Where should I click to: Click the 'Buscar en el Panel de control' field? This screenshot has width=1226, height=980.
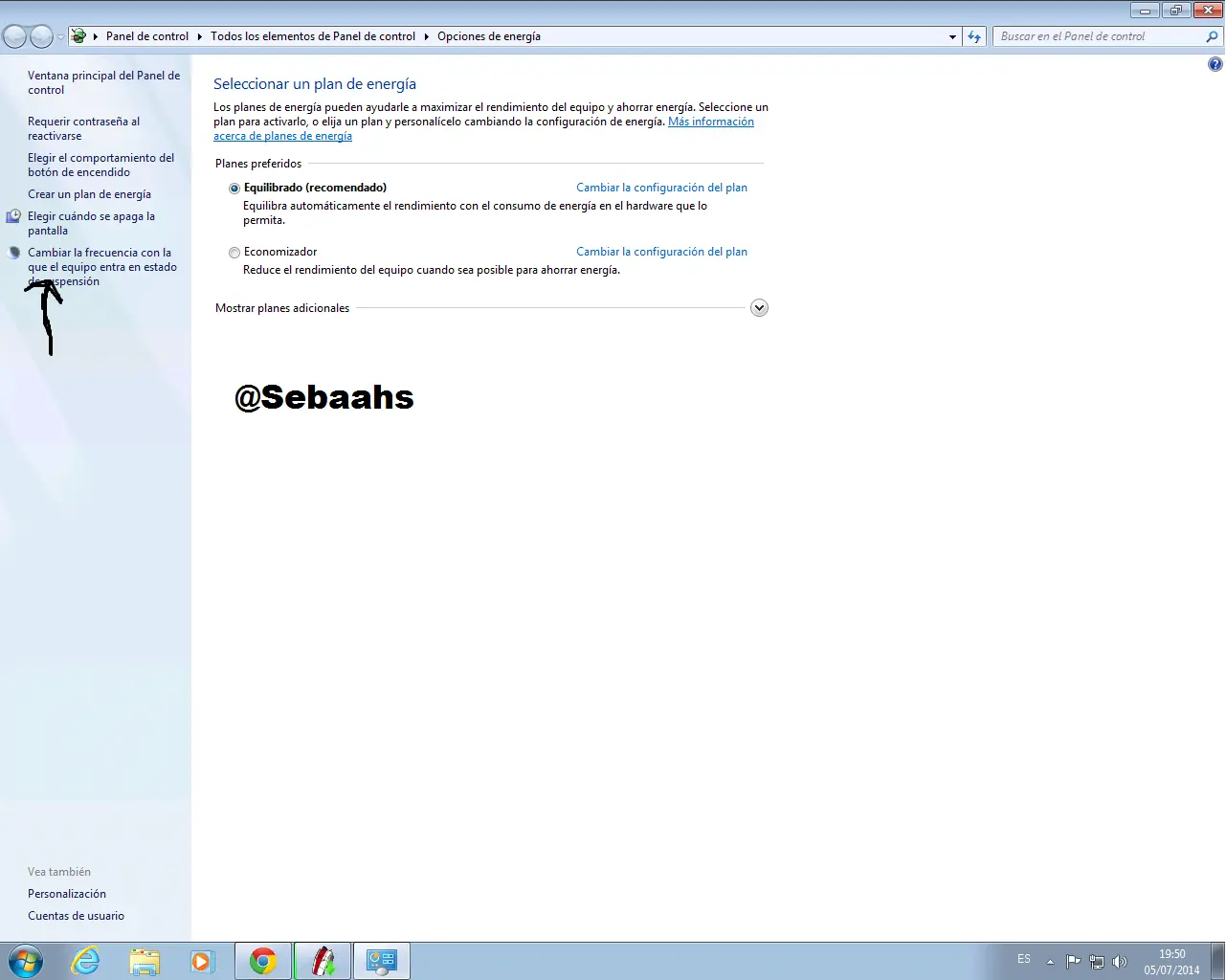1098,36
